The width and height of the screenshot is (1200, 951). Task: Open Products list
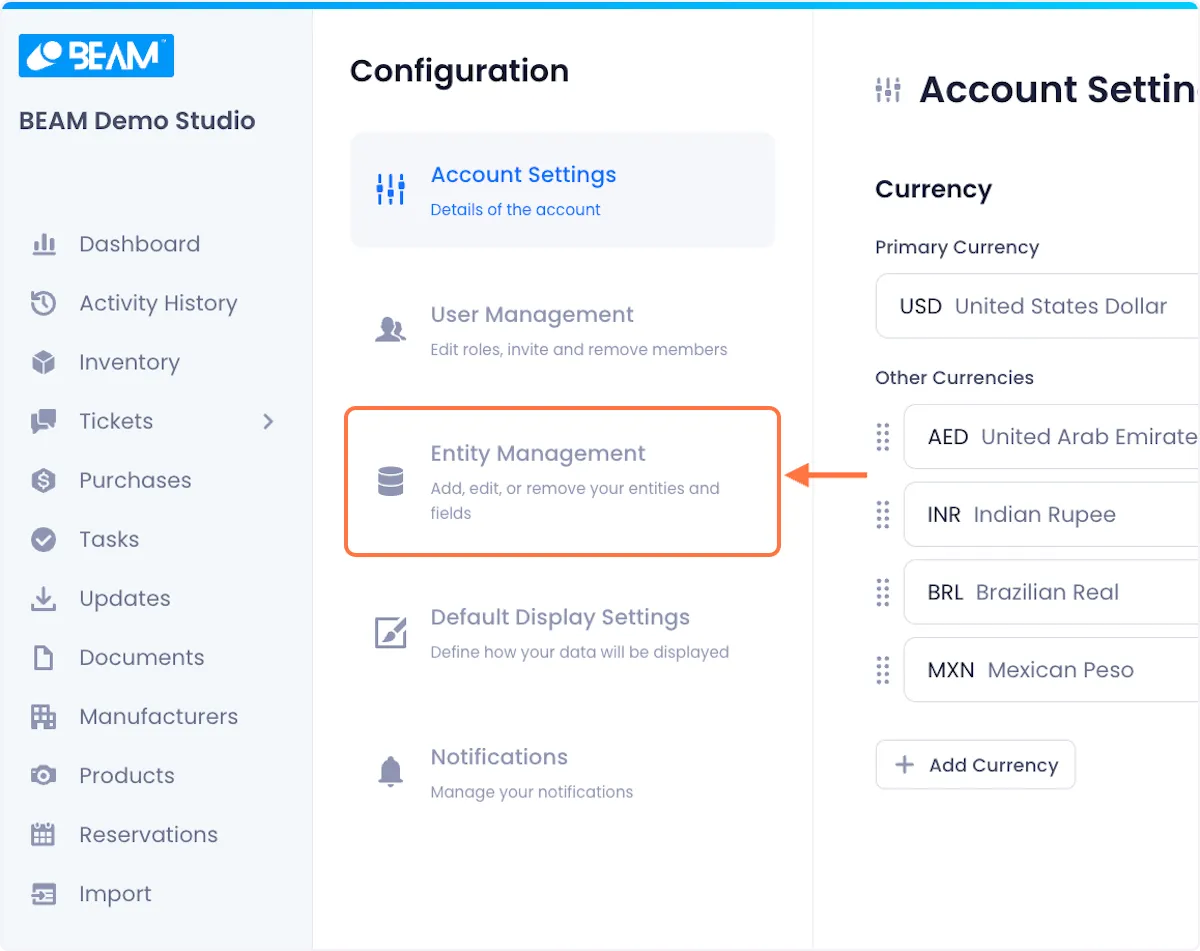click(127, 775)
